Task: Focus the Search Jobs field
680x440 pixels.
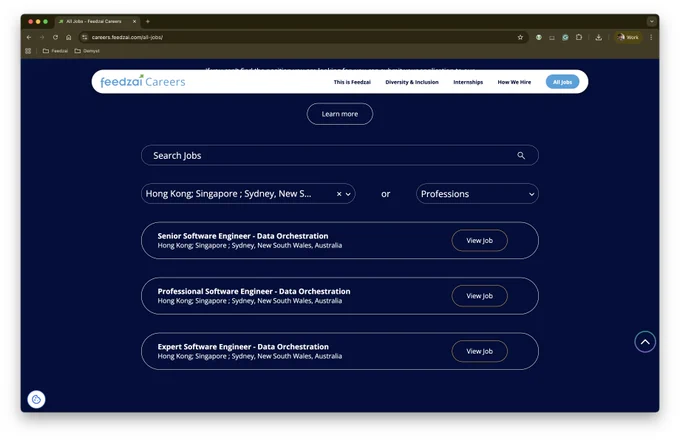Action: [x=340, y=155]
